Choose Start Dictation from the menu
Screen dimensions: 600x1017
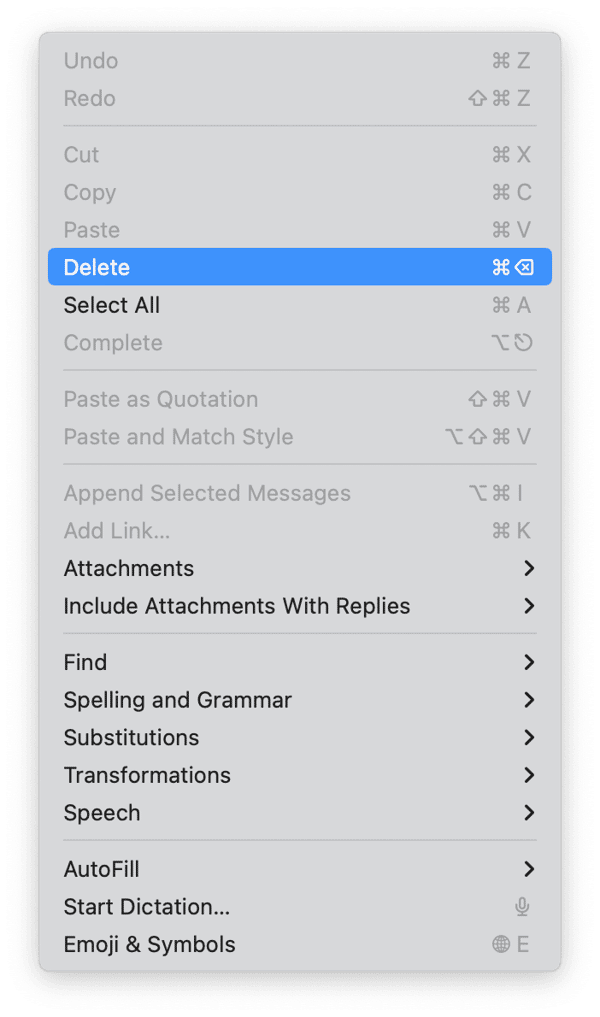pyautogui.click(x=147, y=907)
